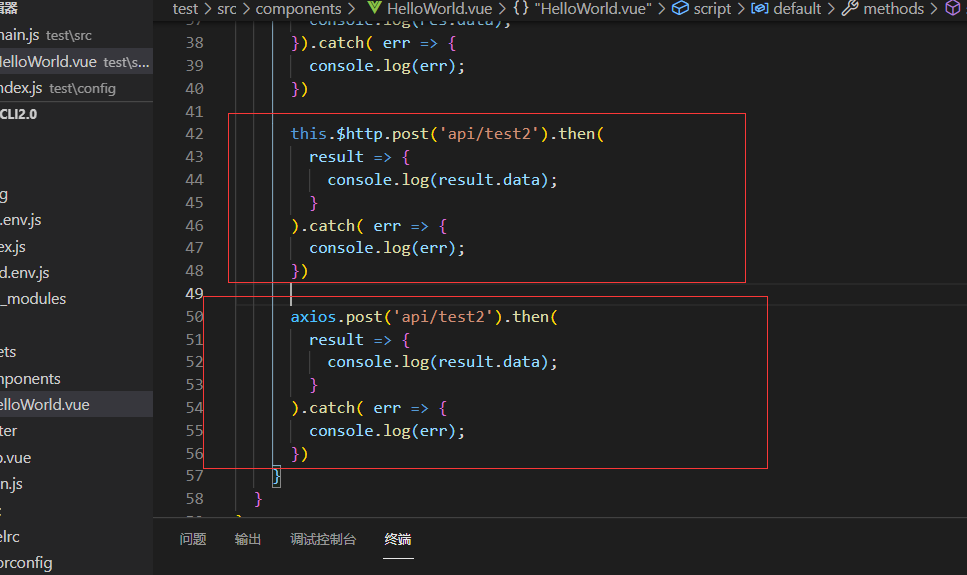Place cursor on empty line 49
Viewport: 967px width, 575px height.
click(291, 294)
